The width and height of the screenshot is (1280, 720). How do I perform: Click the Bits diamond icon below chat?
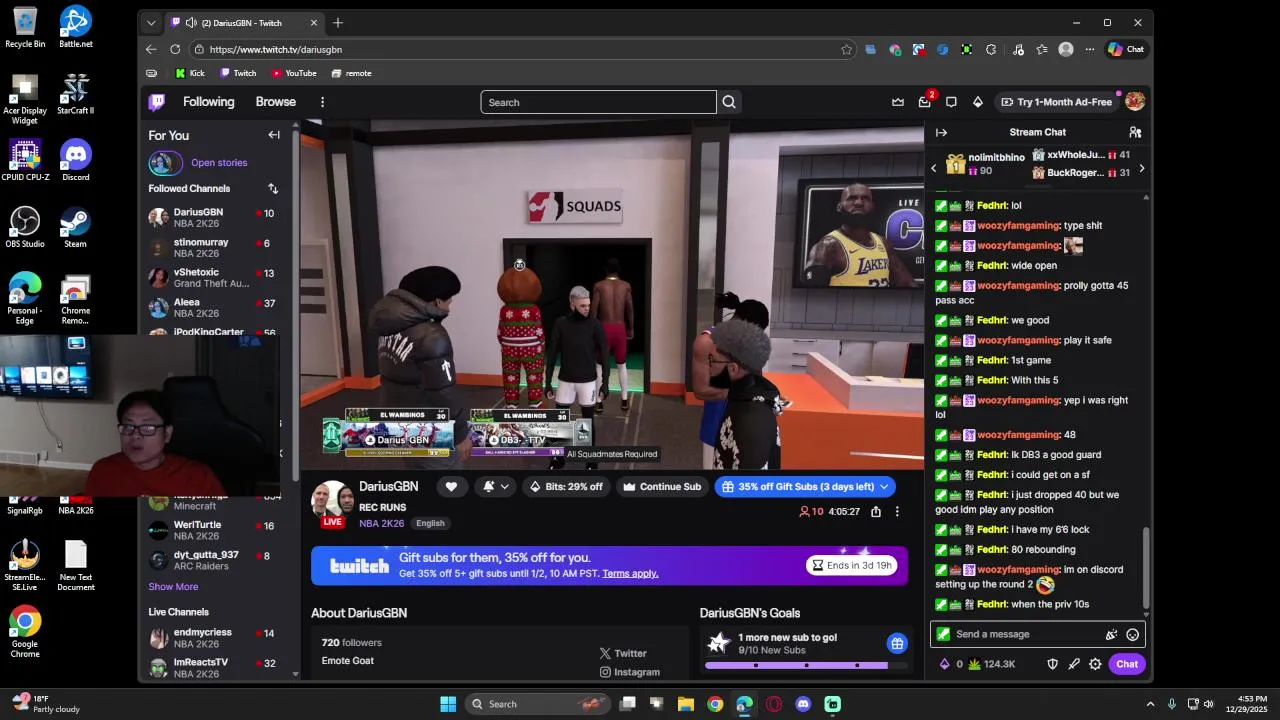click(945, 664)
